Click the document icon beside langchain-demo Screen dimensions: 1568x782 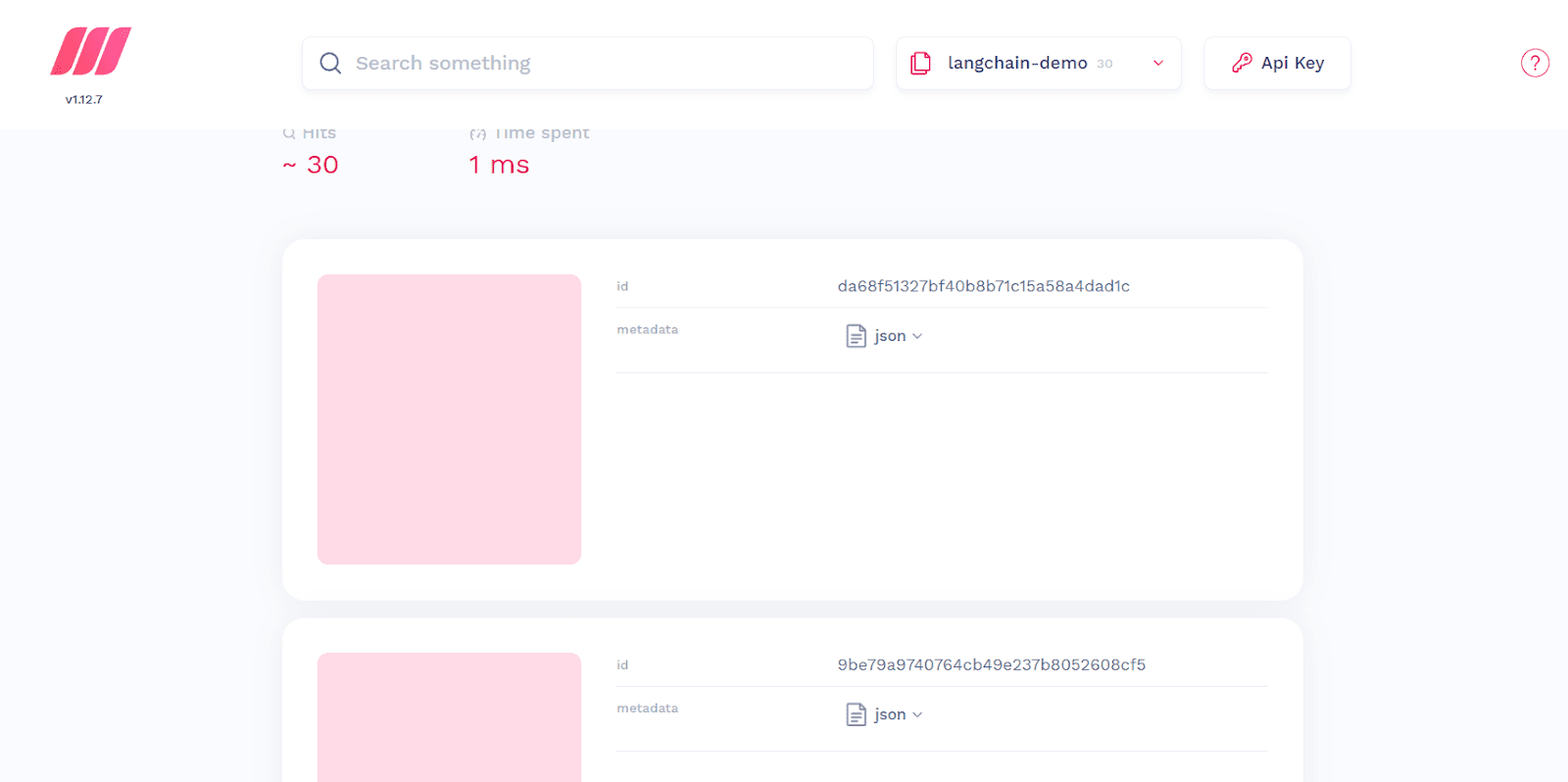click(920, 64)
